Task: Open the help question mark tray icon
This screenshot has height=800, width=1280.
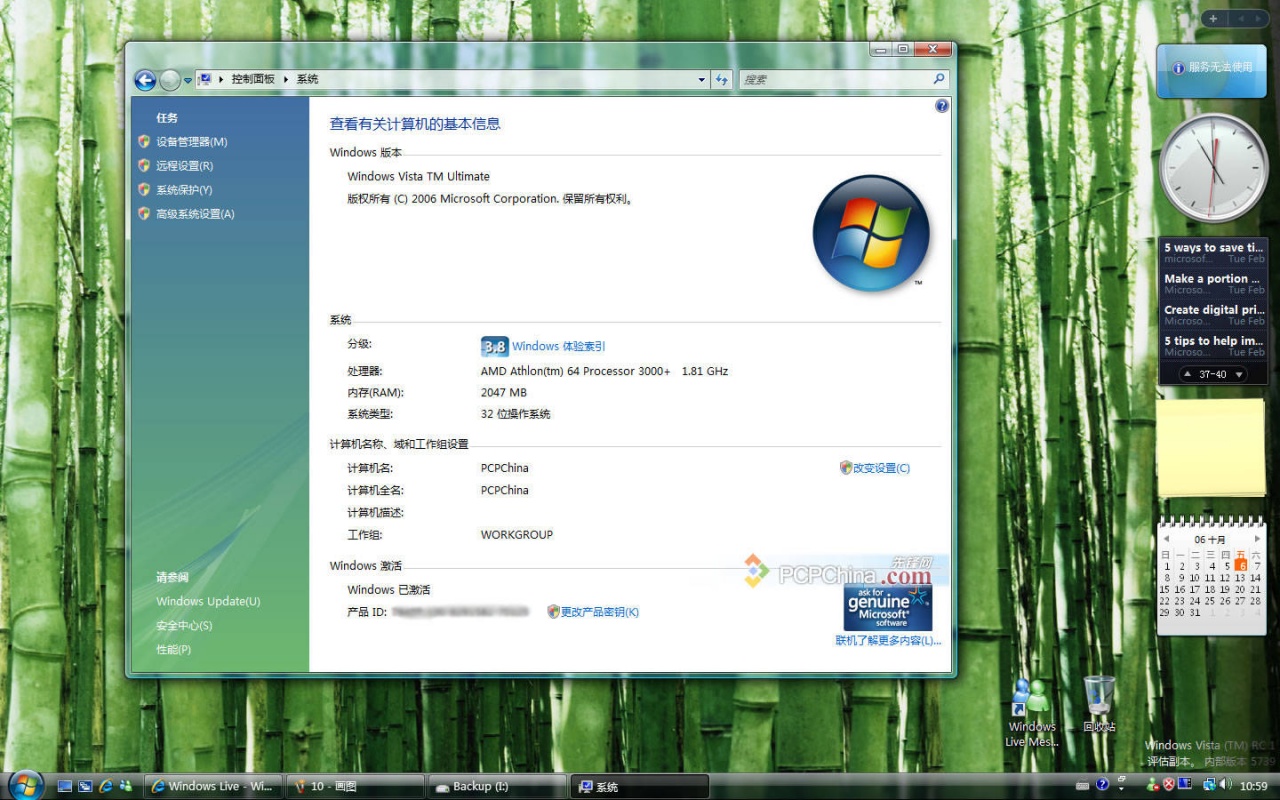Action: [1102, 785]
